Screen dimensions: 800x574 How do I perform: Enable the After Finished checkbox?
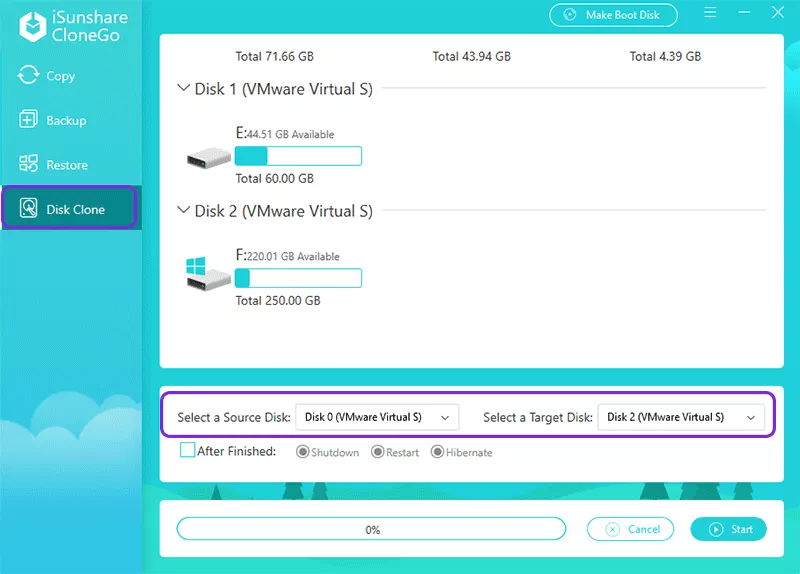pos(187,450)
